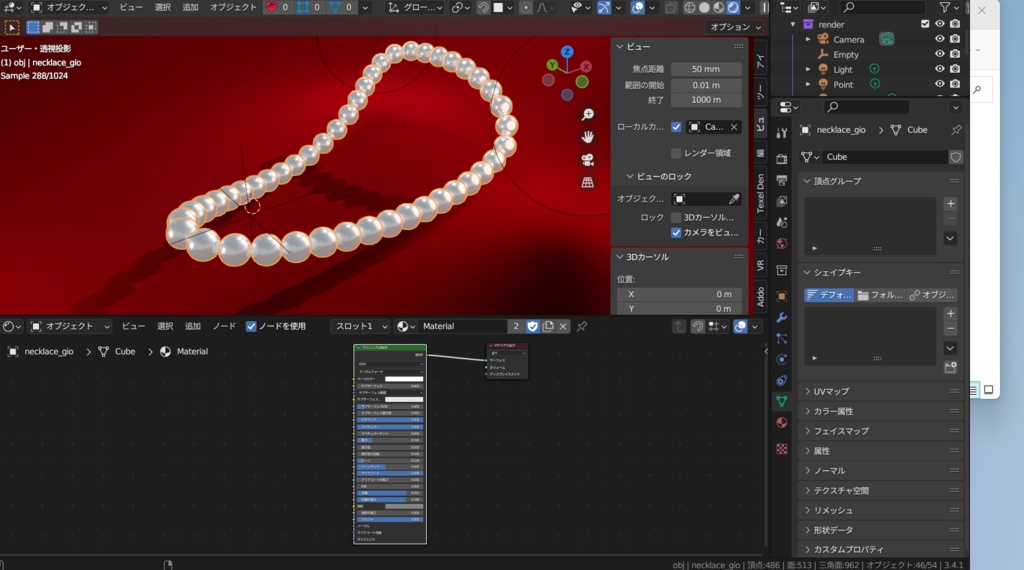Open the 追加 menu in node editor

coord(192,326)
